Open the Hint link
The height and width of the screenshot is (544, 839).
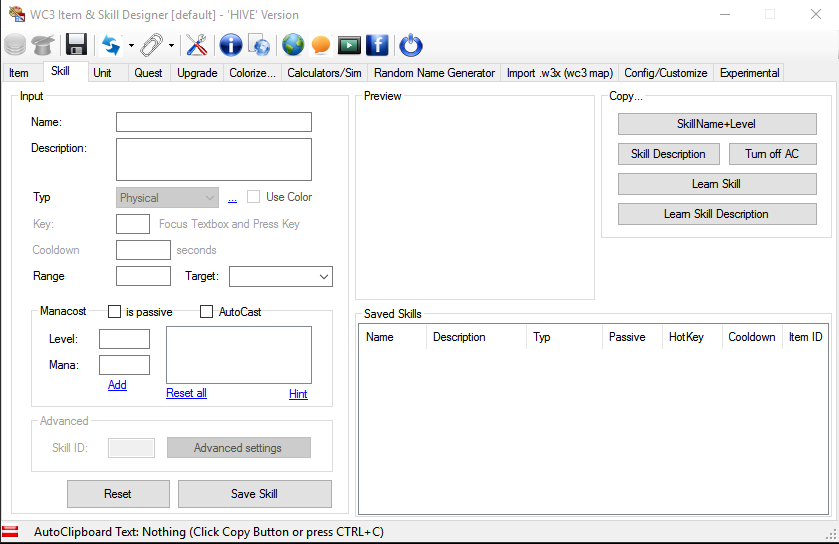pos(298,394)
